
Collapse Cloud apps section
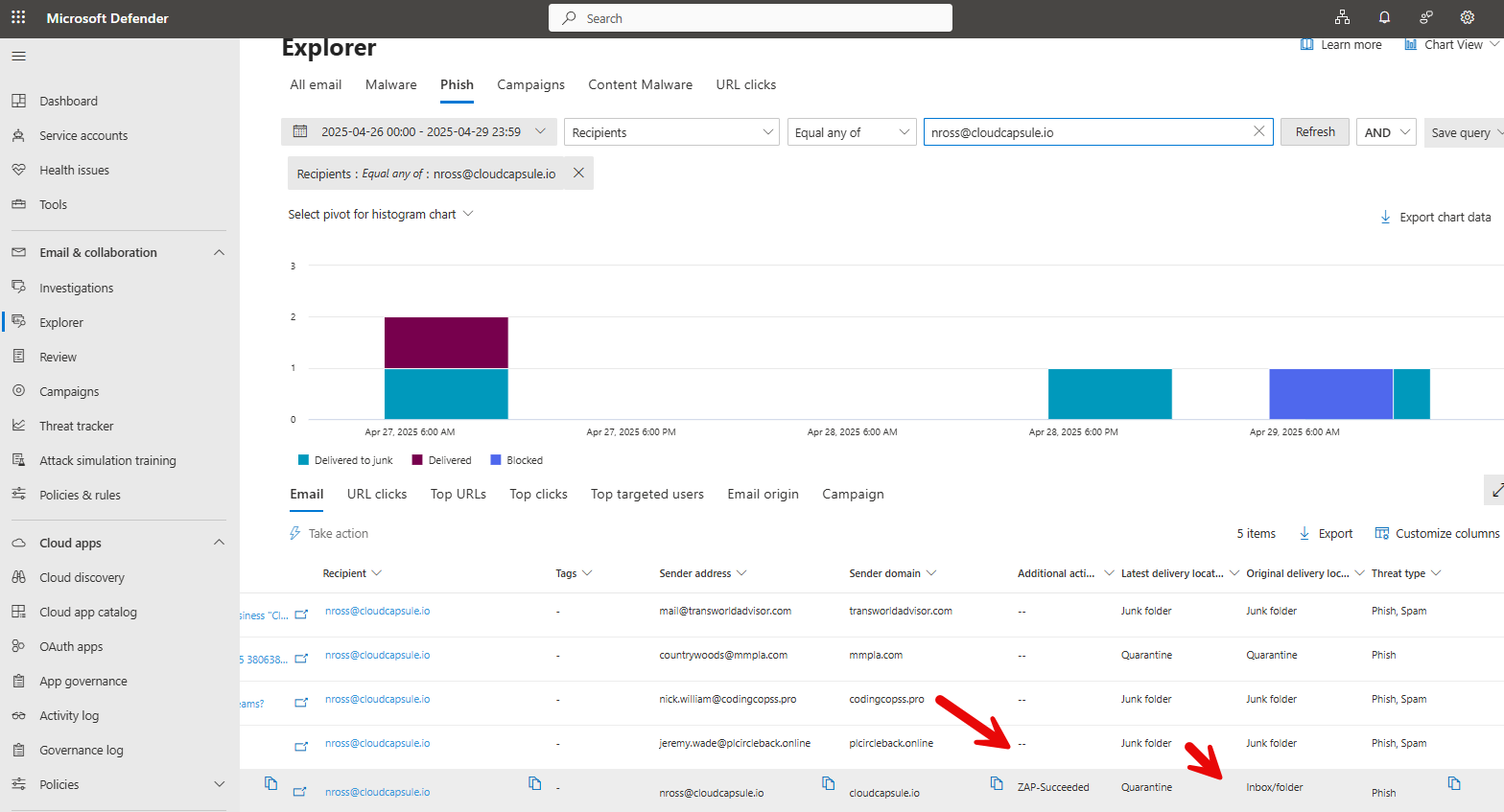pos(219,543)
